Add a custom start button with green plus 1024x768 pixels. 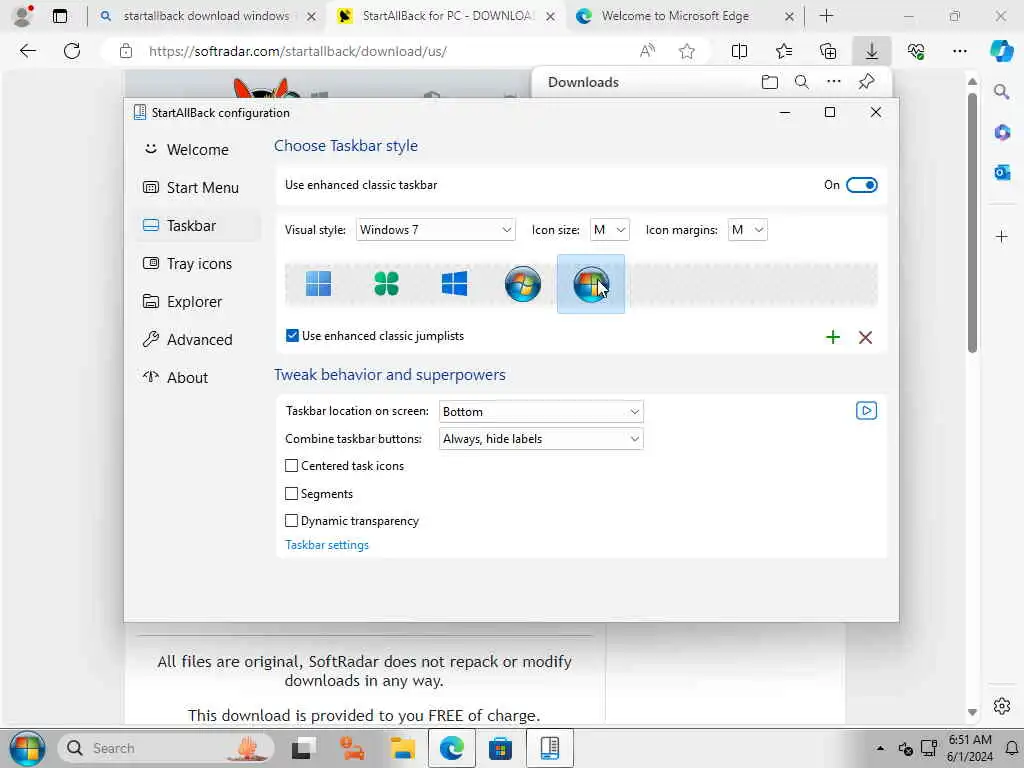(x=833, y=337)
